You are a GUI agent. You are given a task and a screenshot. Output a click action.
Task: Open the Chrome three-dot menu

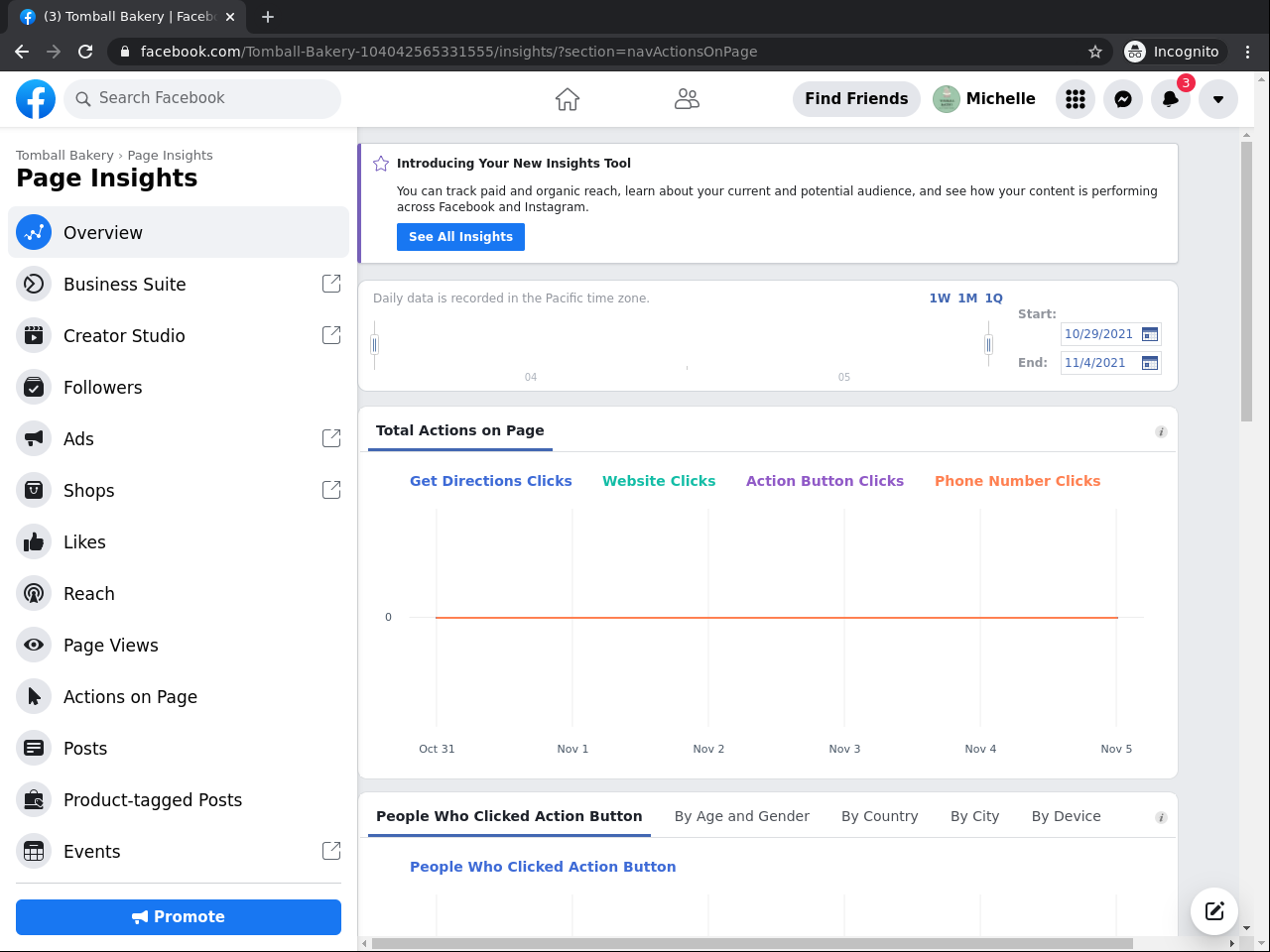(x=1248, y=52)
